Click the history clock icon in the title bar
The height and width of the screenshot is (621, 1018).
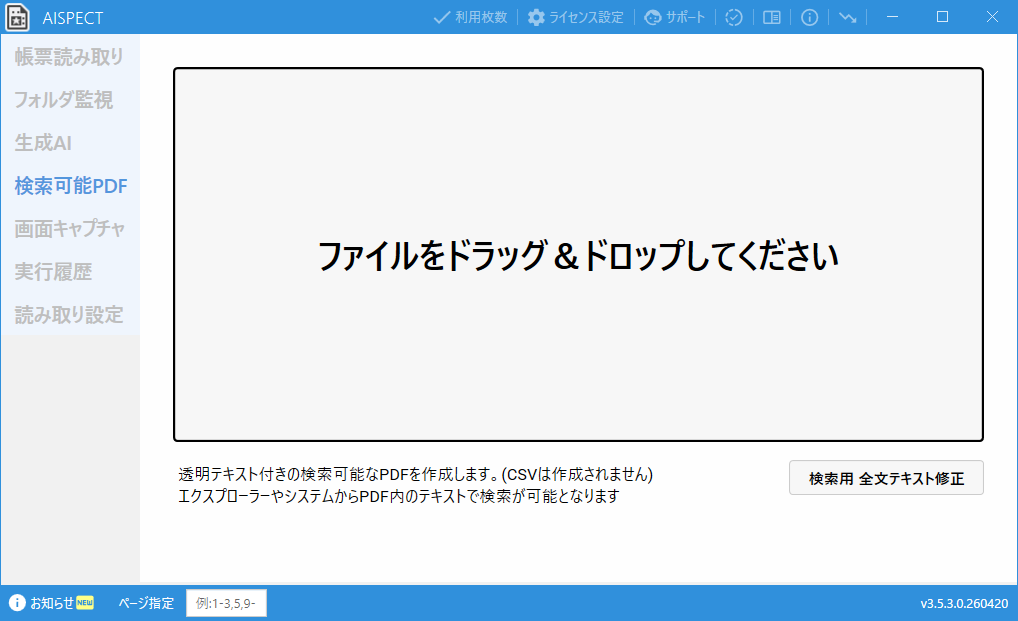pyautogui.click(x=734, y=17)
